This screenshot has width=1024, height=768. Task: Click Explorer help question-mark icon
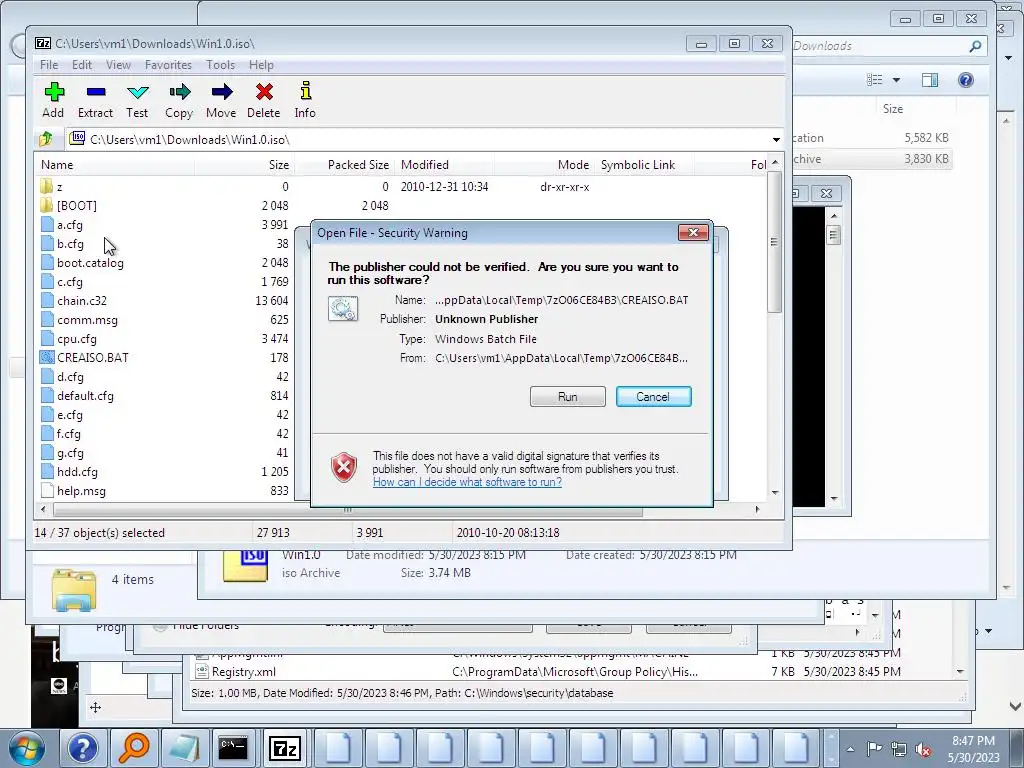[966, 80]
